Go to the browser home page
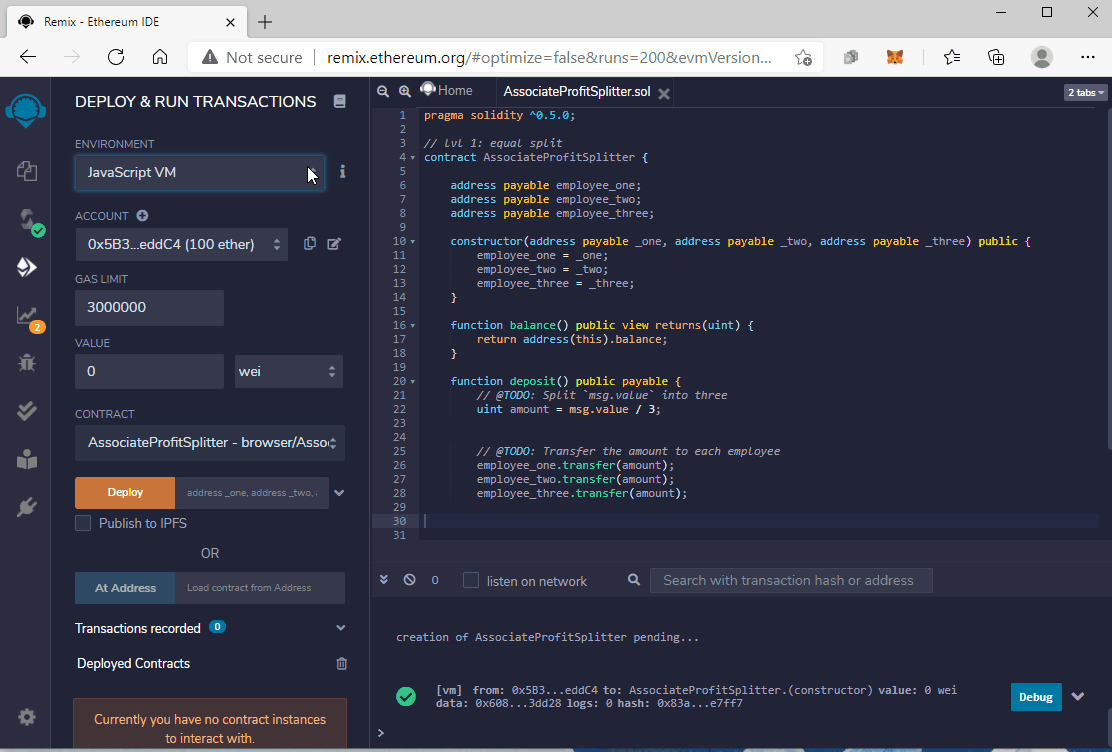The width and height of the screenshot is (1112, 752). (160, 57)
